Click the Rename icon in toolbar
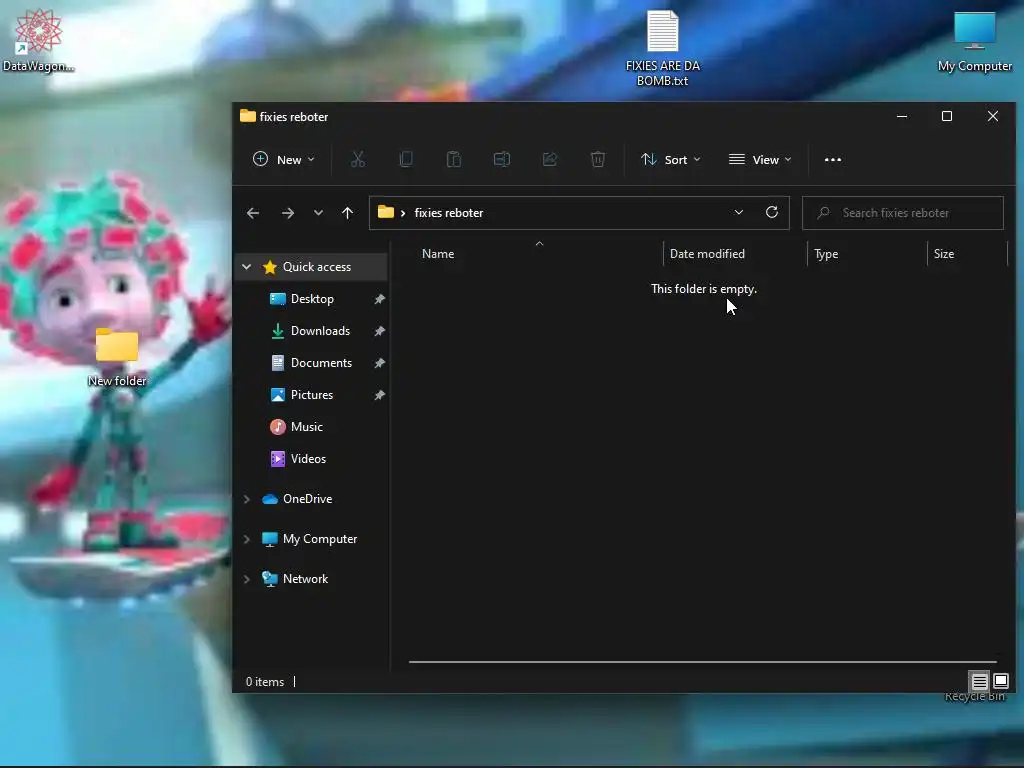 point(502,159)
